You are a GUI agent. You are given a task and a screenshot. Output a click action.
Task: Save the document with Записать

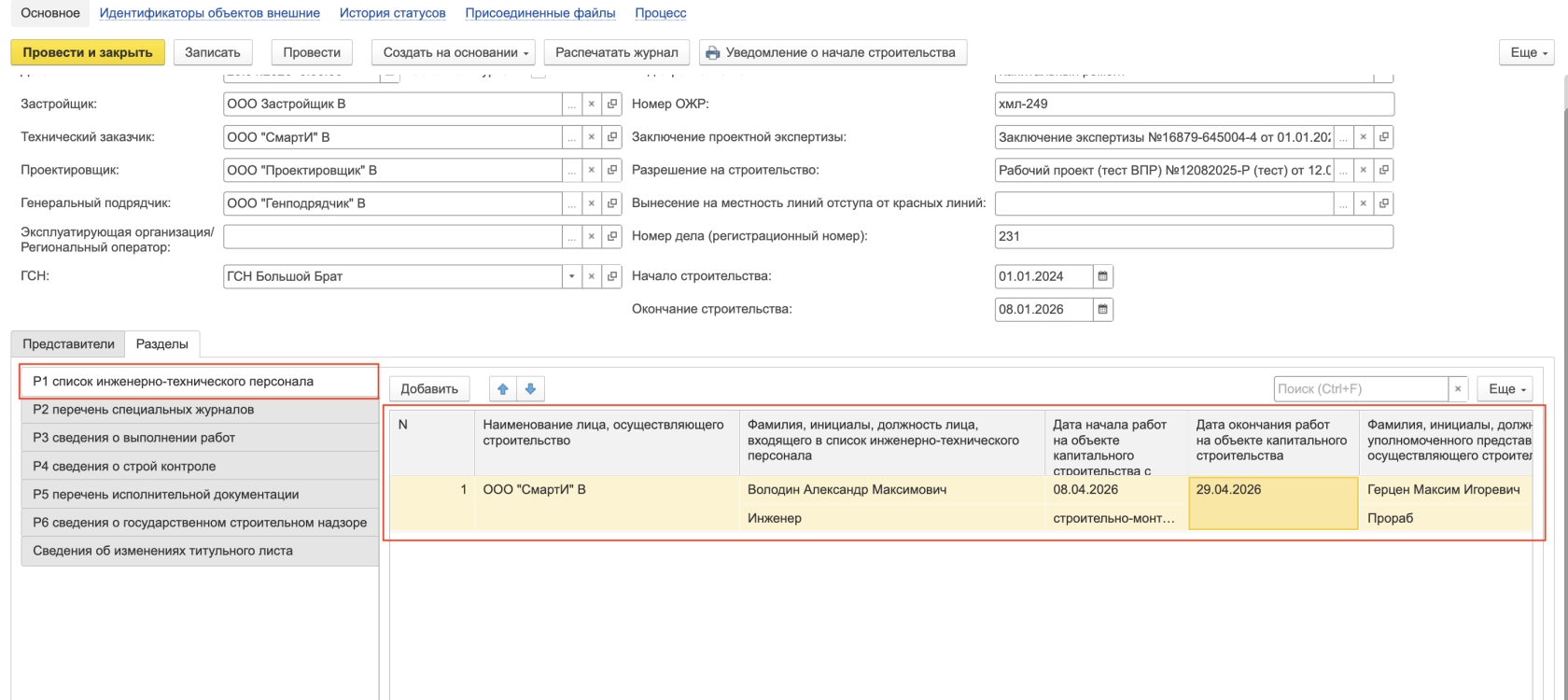(213, 52)
